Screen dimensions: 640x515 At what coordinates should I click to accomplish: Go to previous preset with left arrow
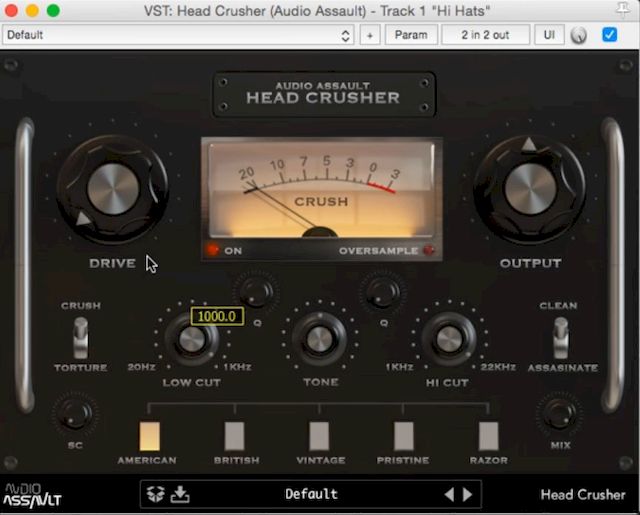449,494
